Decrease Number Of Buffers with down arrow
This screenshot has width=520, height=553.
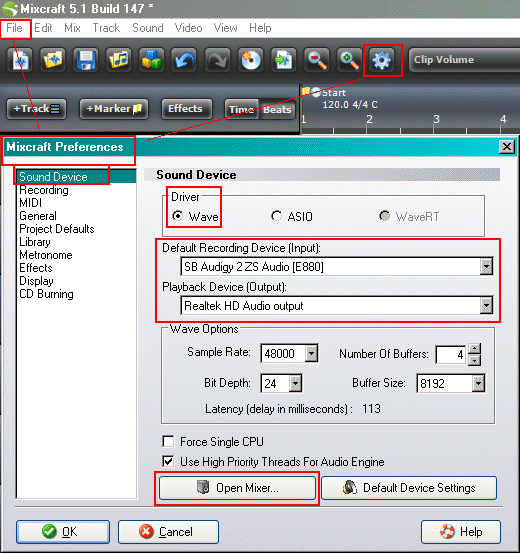475,360
